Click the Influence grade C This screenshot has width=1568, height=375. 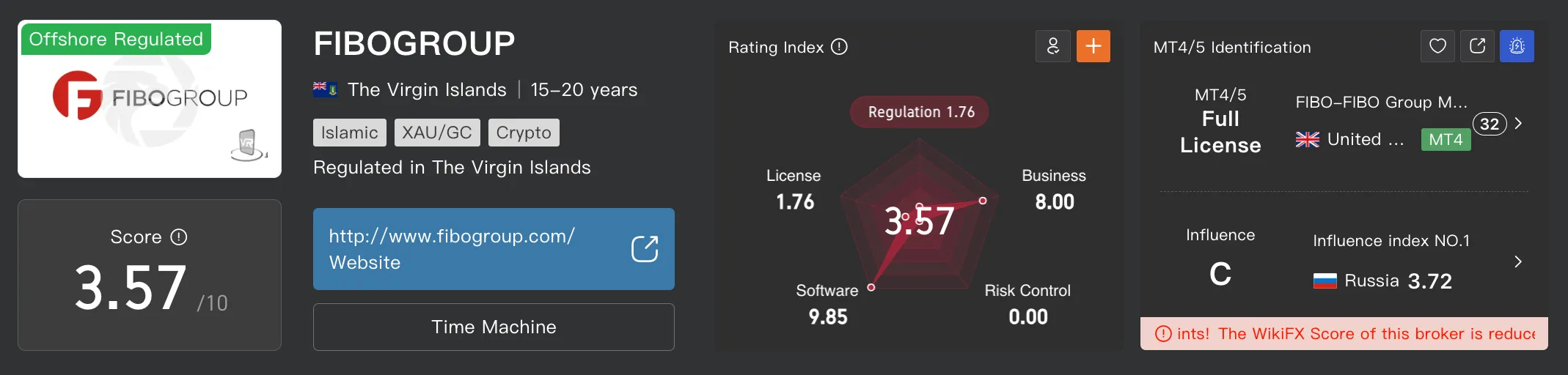[1220, 275]
